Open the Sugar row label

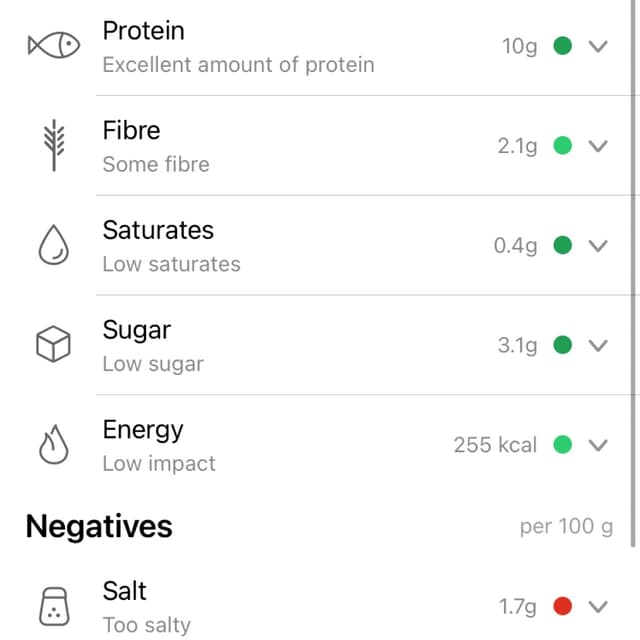[137, 330]
